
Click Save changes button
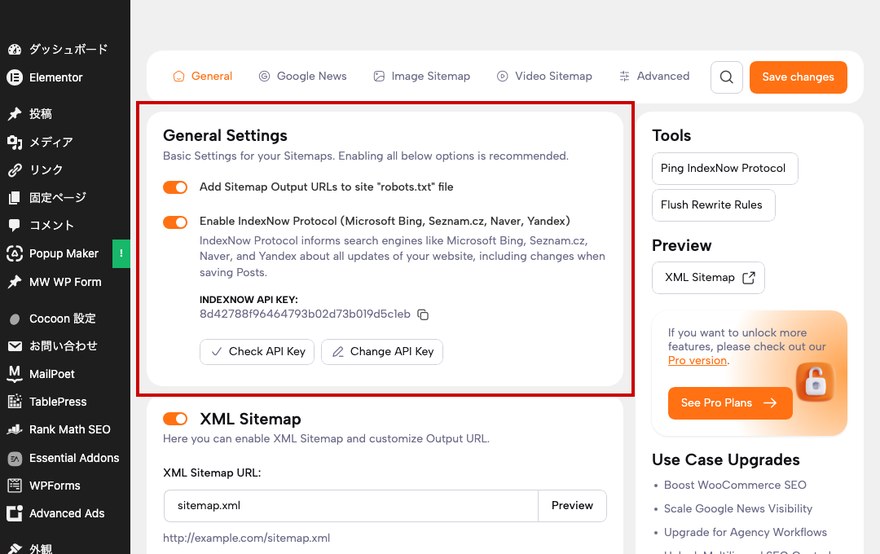pos(798,77)
